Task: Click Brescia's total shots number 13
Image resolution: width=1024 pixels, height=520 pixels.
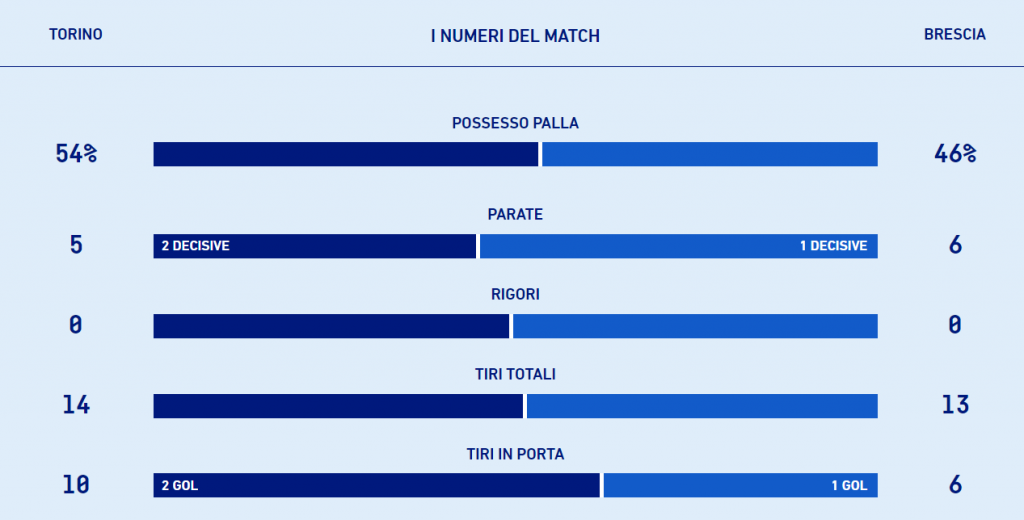Action: click(x=954, y=405)
